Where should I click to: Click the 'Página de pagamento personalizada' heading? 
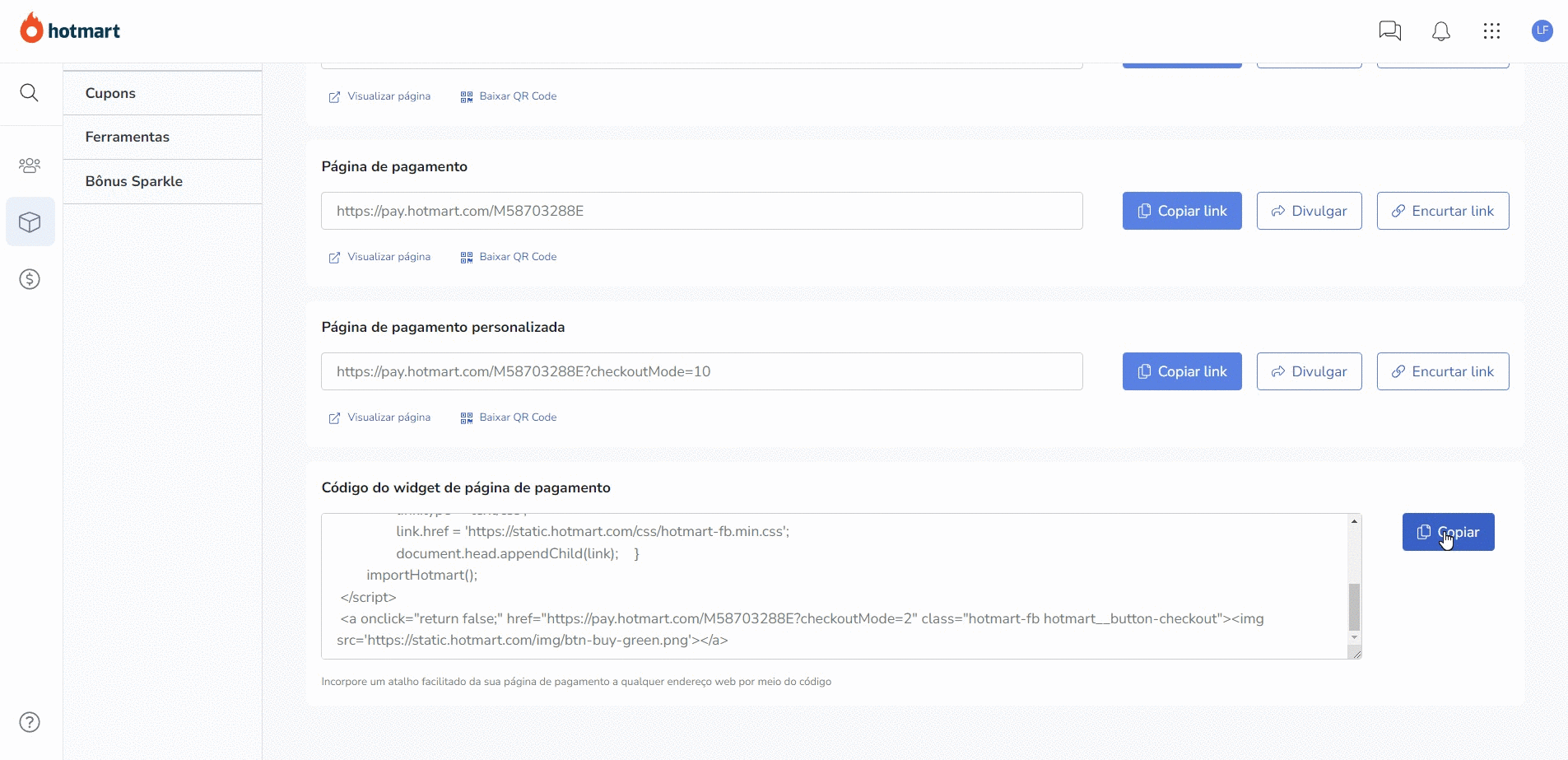443,327
